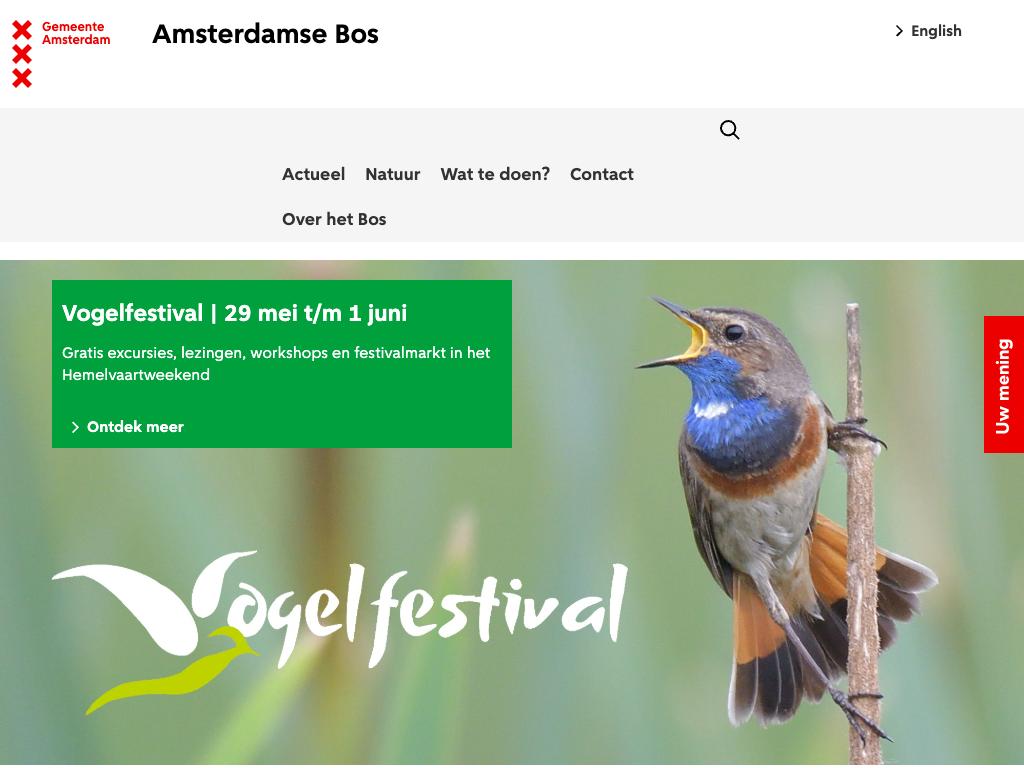Image resolution: width=1024 pixels, height=768 pixels.
Task: Open the Natuur menu item
Action: coord(392,174)
